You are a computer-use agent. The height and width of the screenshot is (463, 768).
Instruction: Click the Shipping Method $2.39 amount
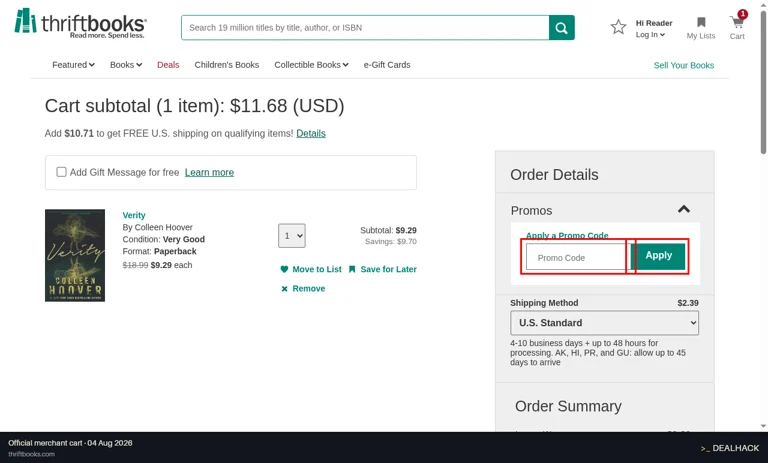688,303
